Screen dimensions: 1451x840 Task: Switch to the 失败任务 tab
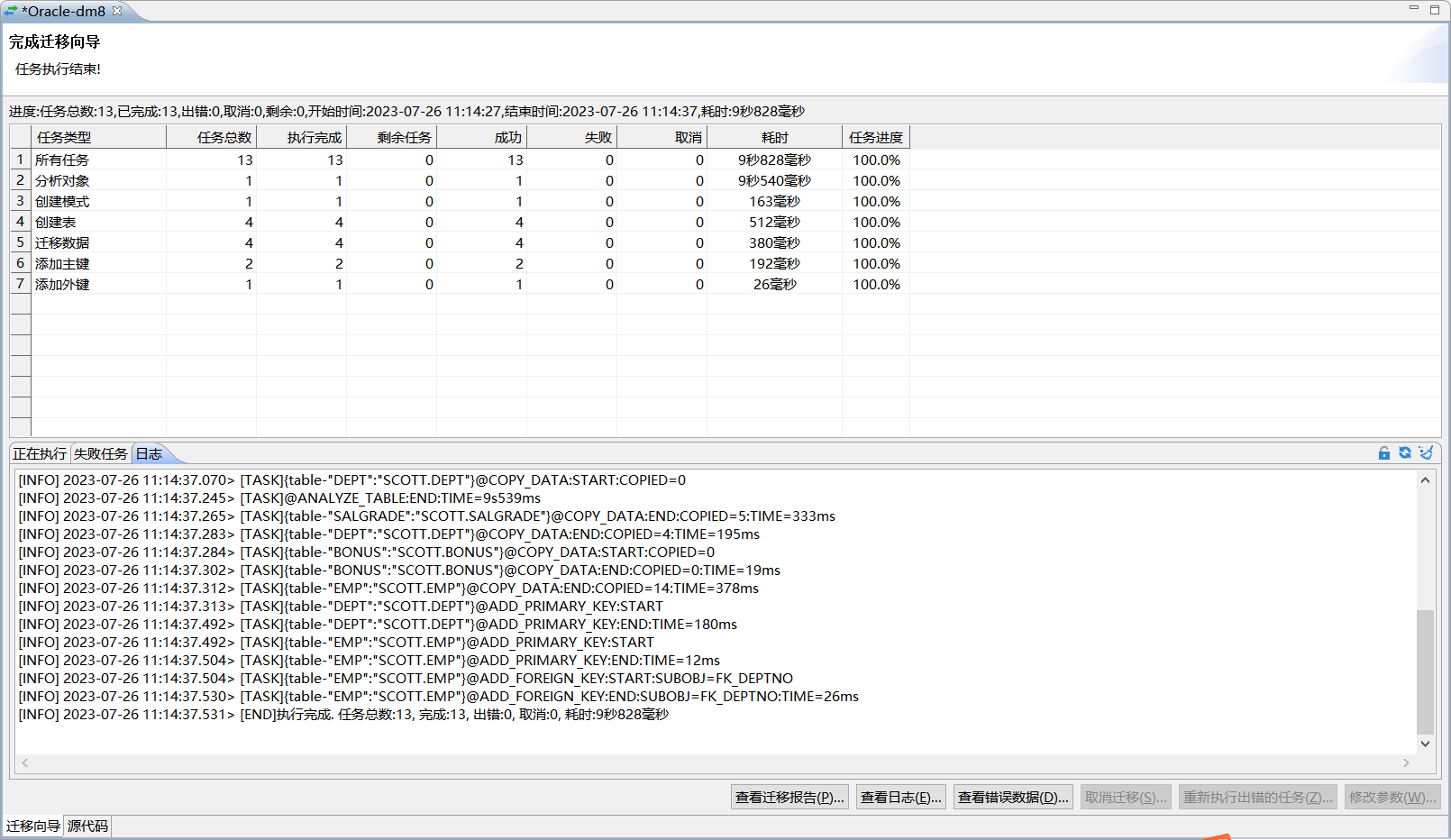tap(101, 453)
